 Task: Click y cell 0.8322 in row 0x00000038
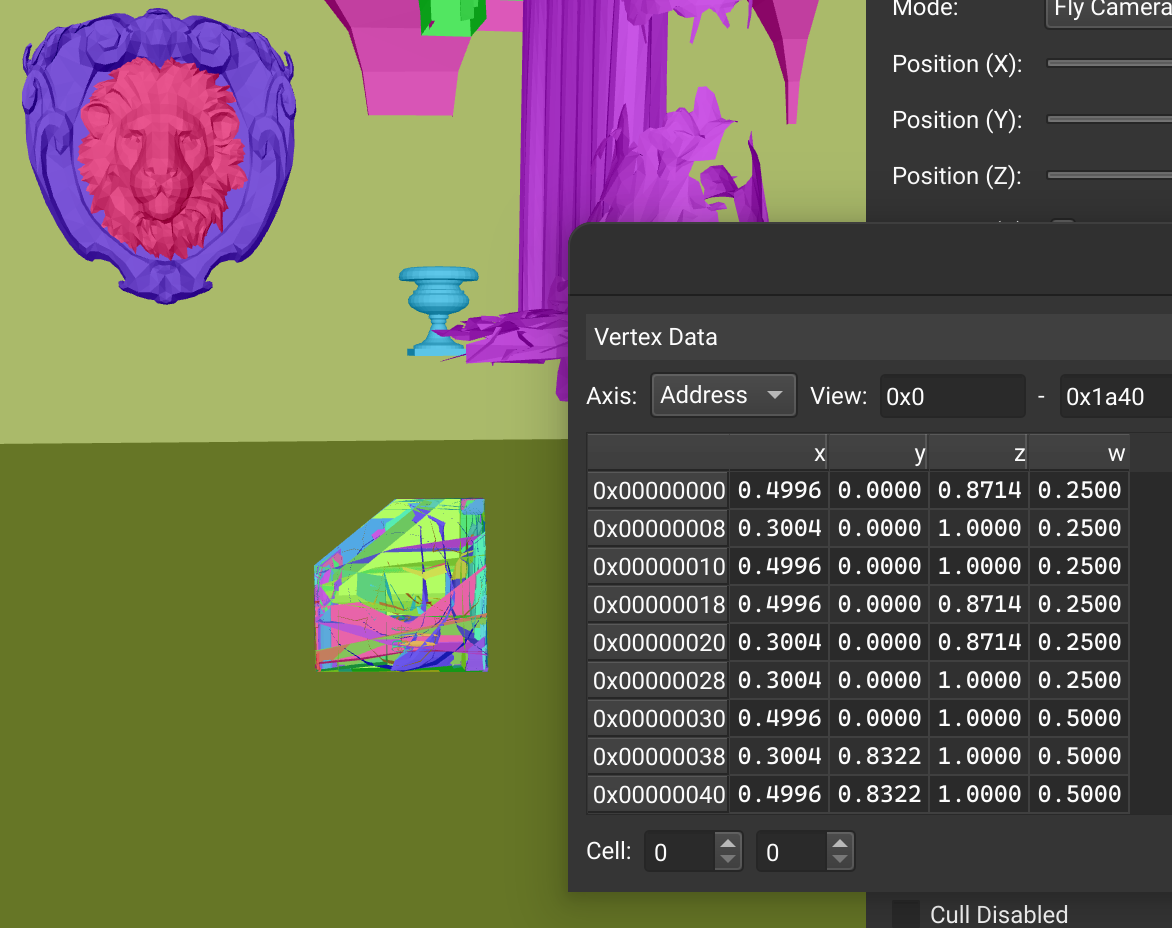(879, 756)
